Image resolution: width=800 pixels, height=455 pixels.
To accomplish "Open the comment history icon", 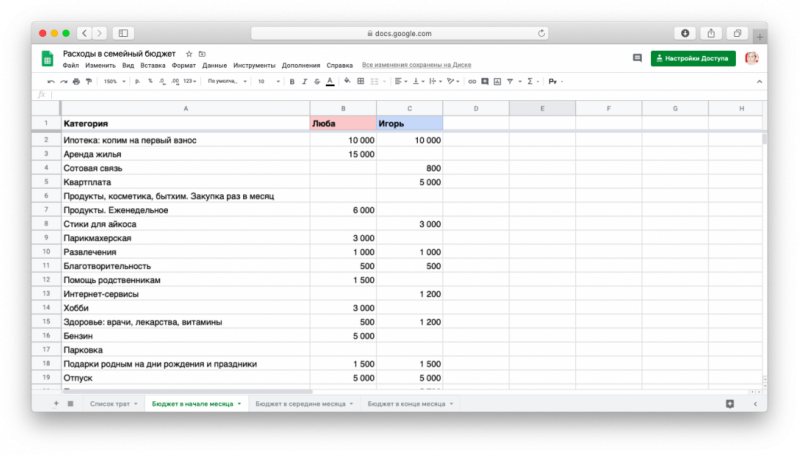I will pos(637,58).
